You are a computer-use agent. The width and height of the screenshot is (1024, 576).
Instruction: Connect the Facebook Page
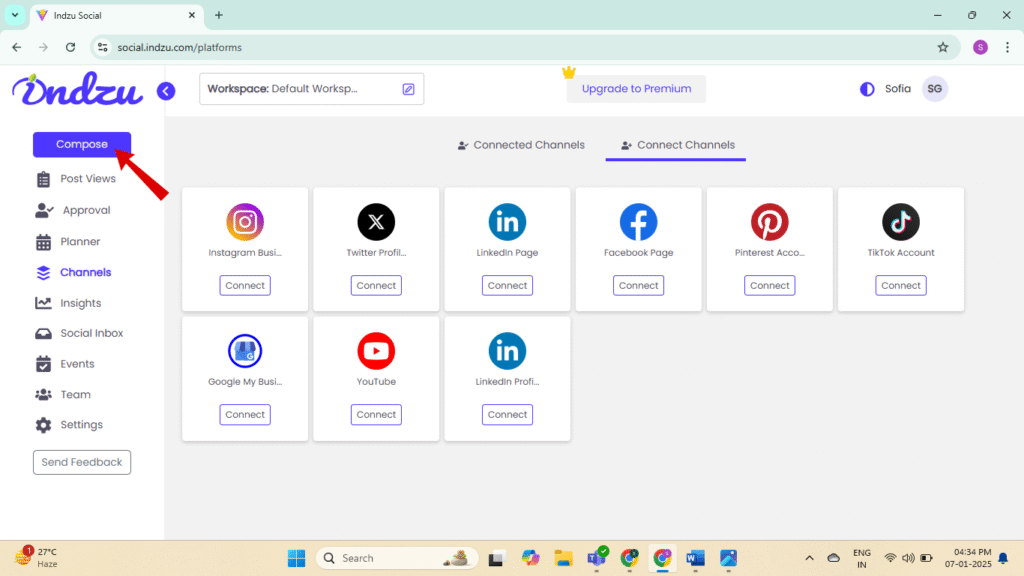pos(639,285)
